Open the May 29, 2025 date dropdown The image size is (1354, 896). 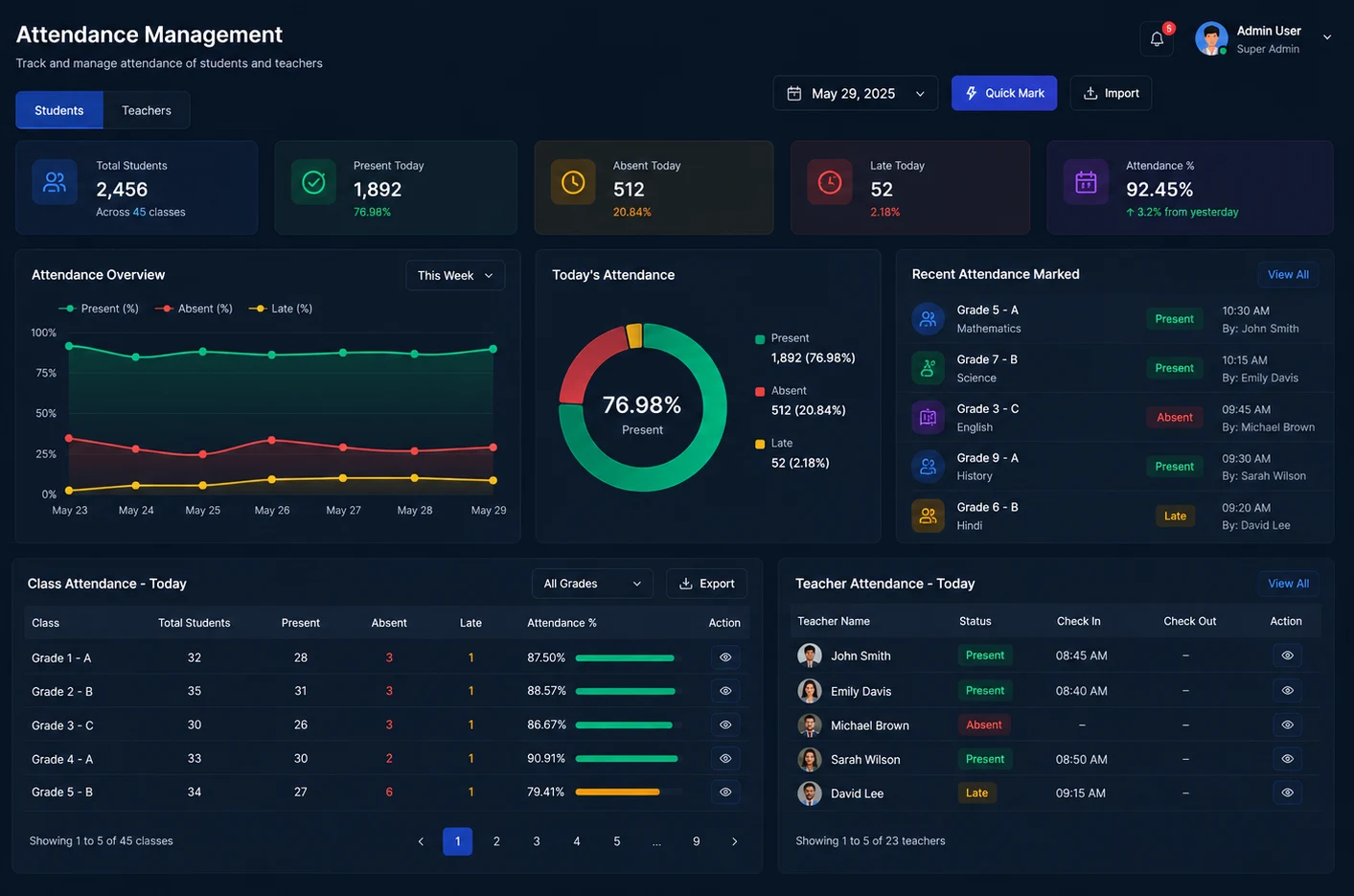(x=856, y=93)
